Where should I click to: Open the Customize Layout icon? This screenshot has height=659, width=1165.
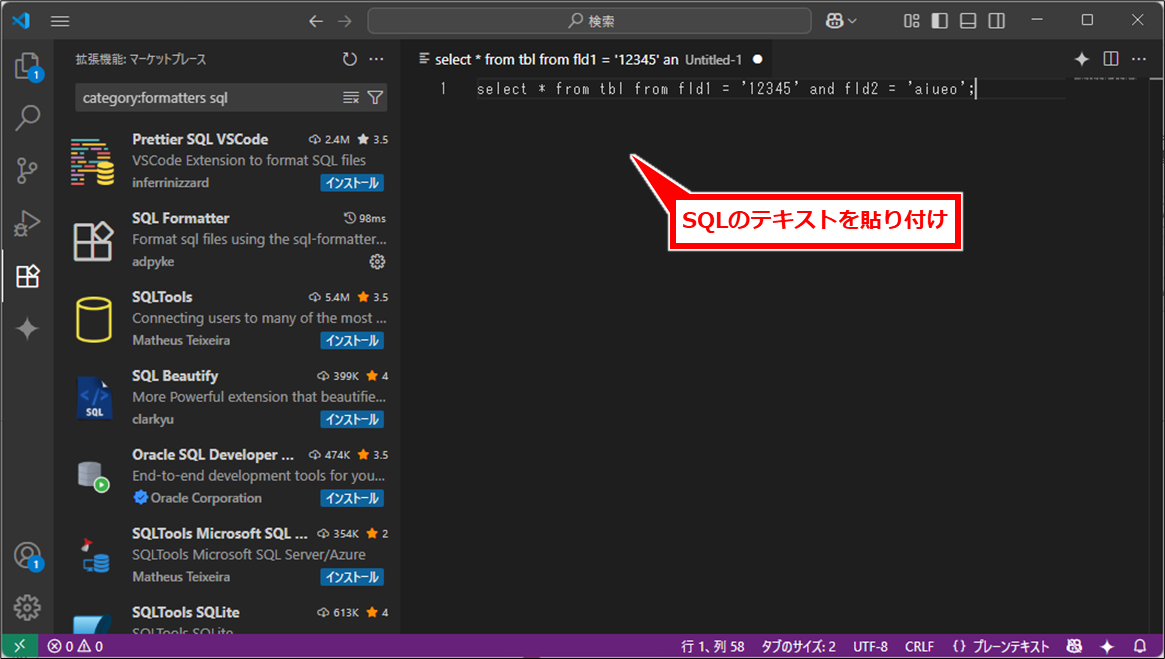point(912,21)
